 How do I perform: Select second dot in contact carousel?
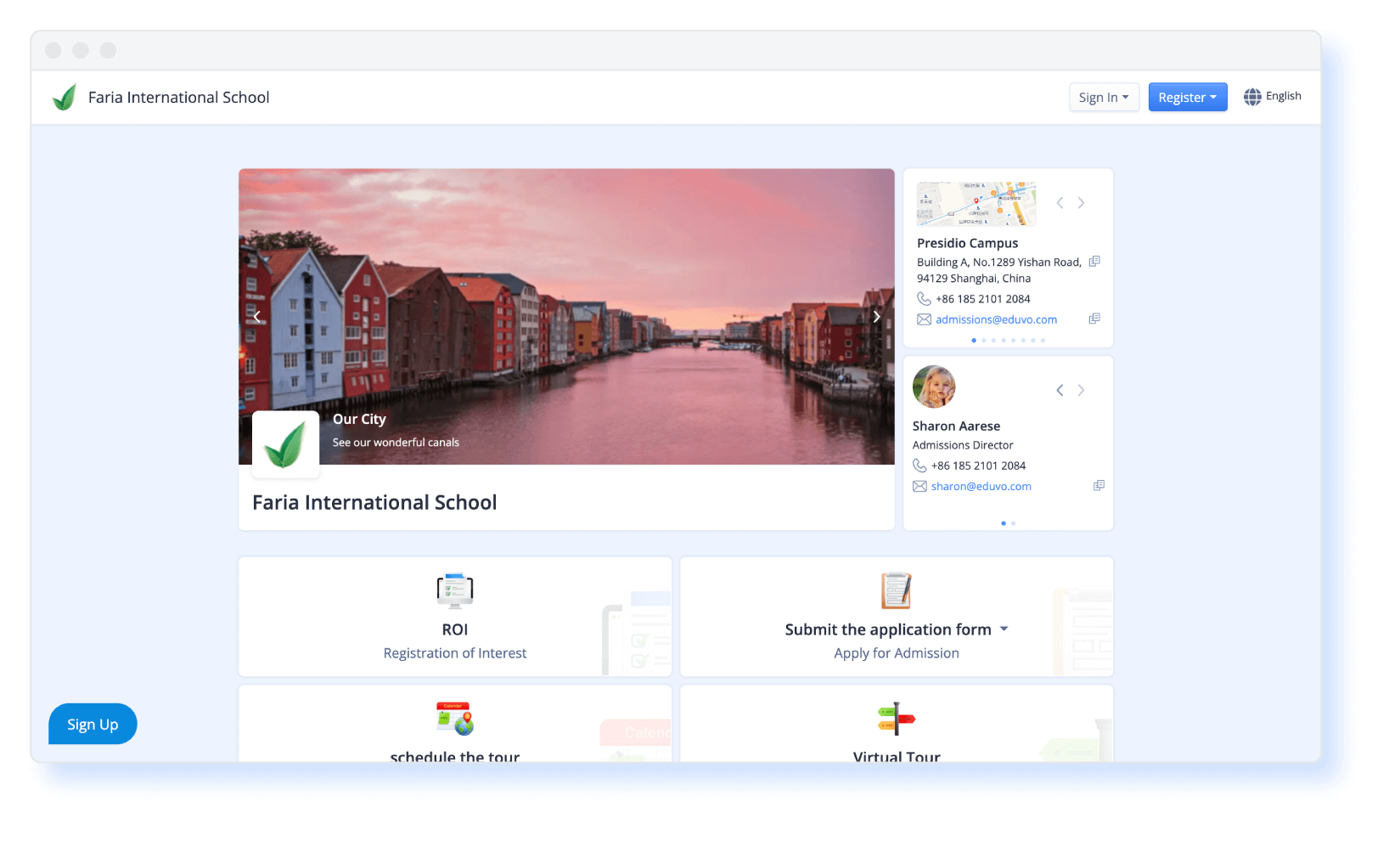pyautogui.click(x=1013, y=523)
